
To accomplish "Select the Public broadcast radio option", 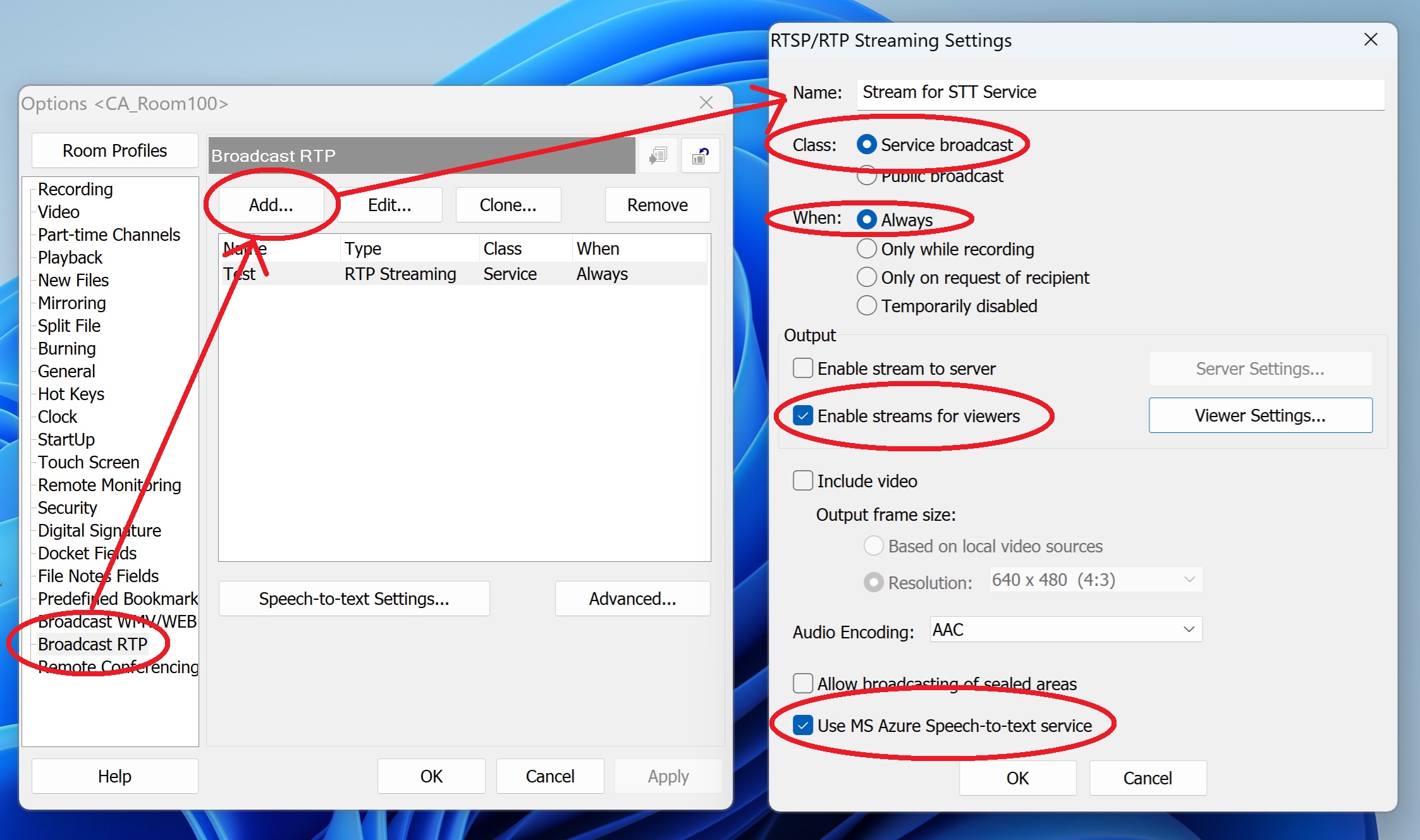I will [867, 176].
